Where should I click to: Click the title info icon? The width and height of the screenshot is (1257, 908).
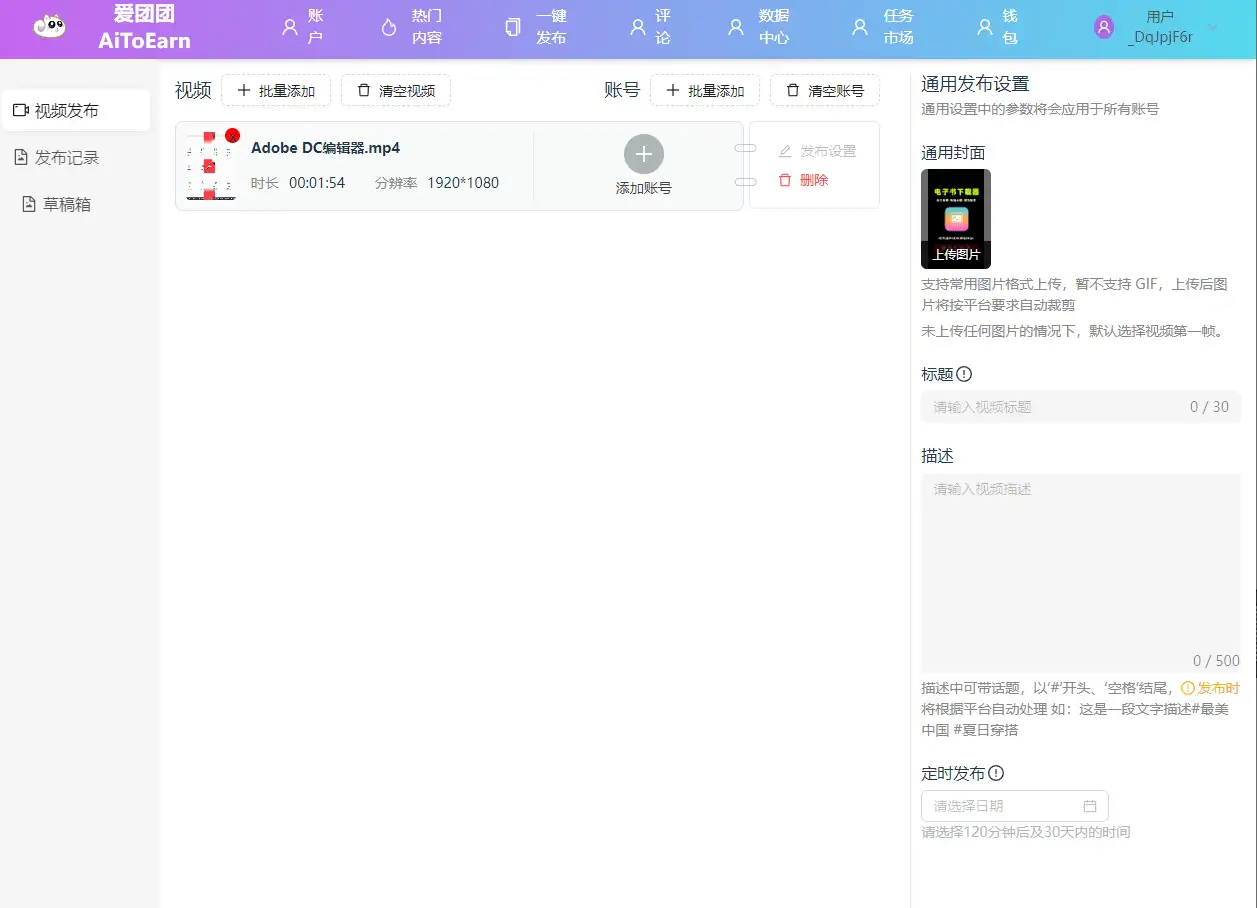point(964,374)
